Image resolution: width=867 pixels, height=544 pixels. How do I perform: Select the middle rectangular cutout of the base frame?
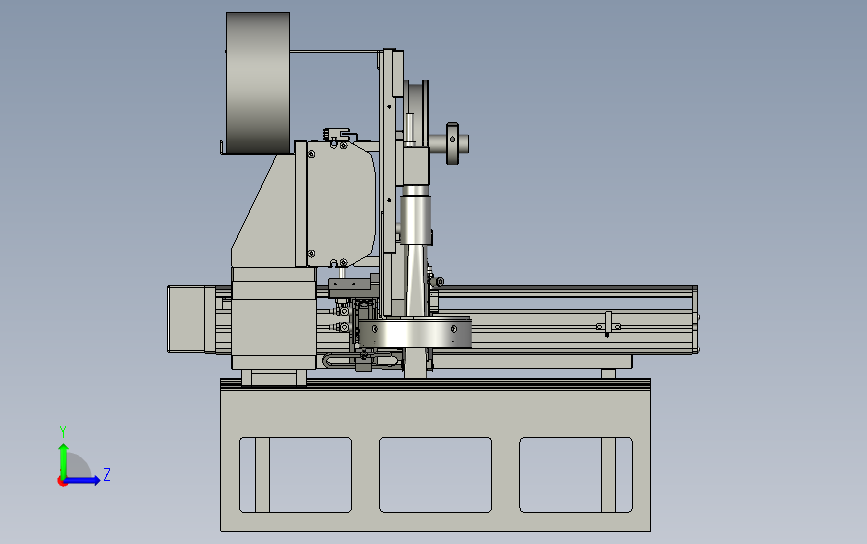435,475
